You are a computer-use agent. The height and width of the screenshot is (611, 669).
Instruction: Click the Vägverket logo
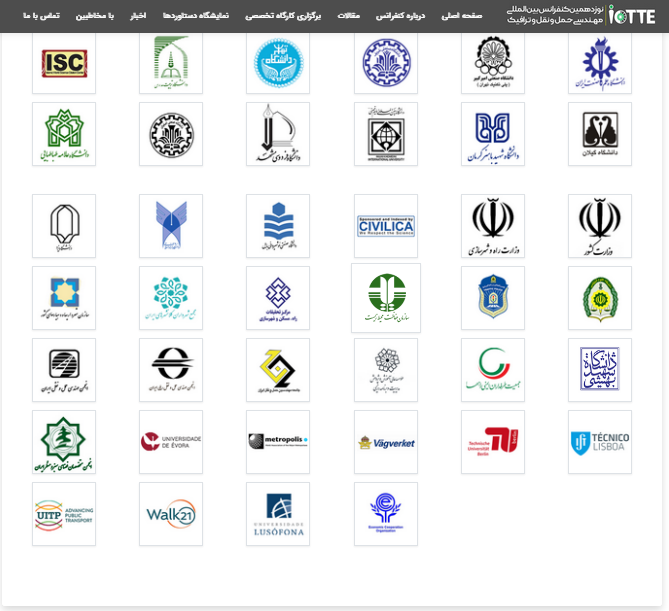click(x=386, y=442)
